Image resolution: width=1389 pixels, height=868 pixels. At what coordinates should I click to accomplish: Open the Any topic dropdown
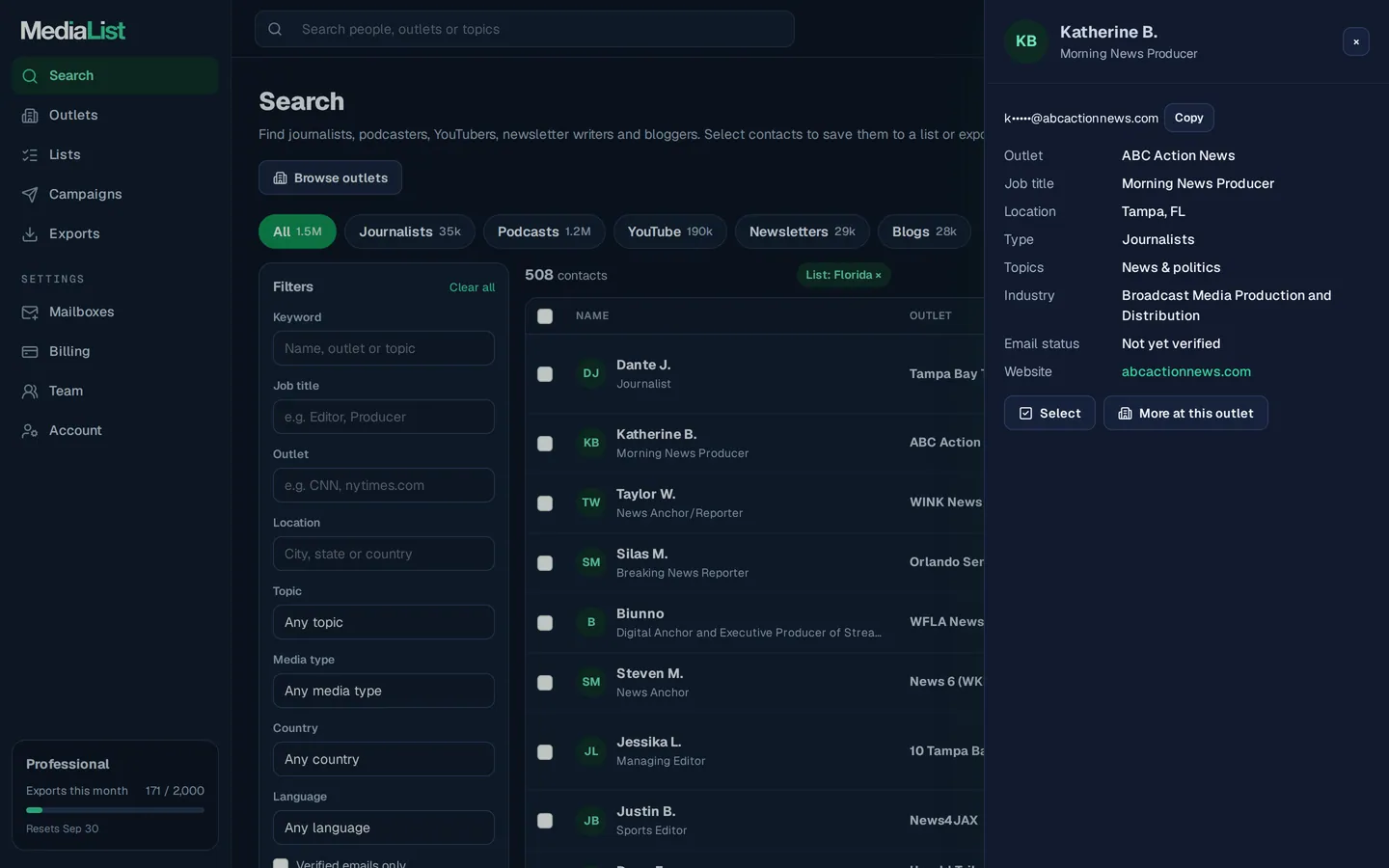[384, 622]
